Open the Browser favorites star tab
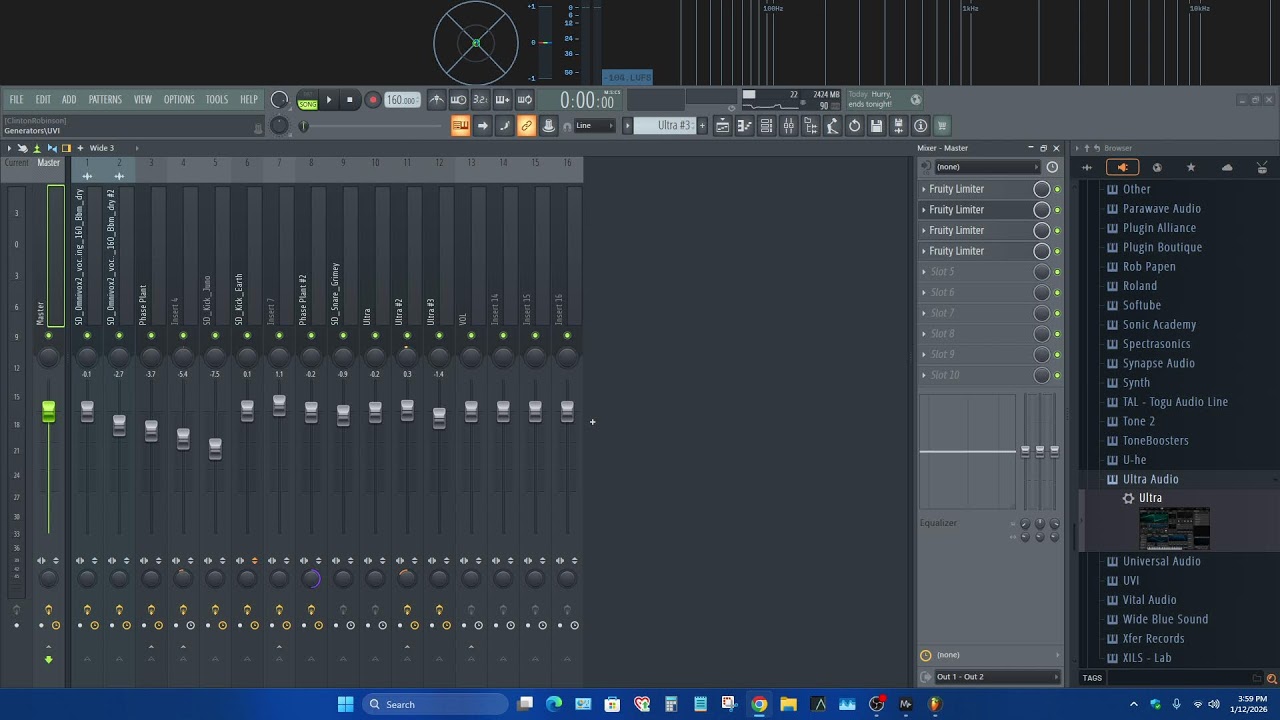This screenshot has width=1280, height=720. [1191, 168]
